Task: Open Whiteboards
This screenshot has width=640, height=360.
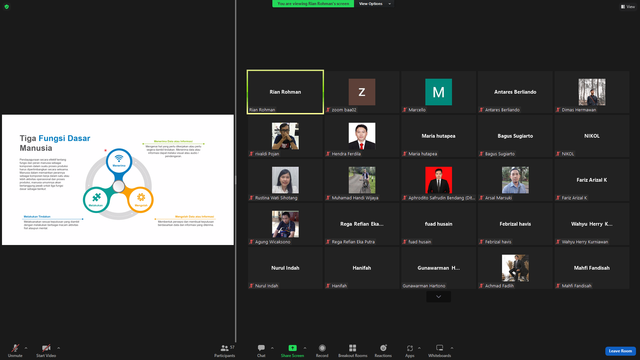Action: point(440,350)
